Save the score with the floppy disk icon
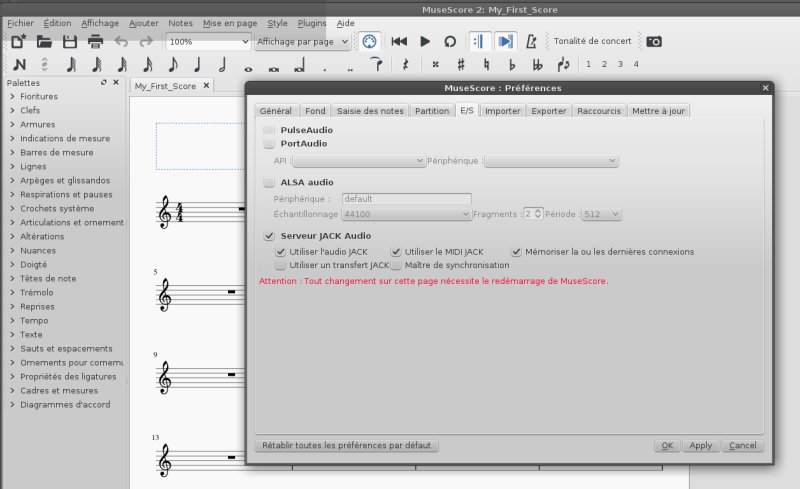This screenshot has width=800, height=489. [x=70, y=41]
